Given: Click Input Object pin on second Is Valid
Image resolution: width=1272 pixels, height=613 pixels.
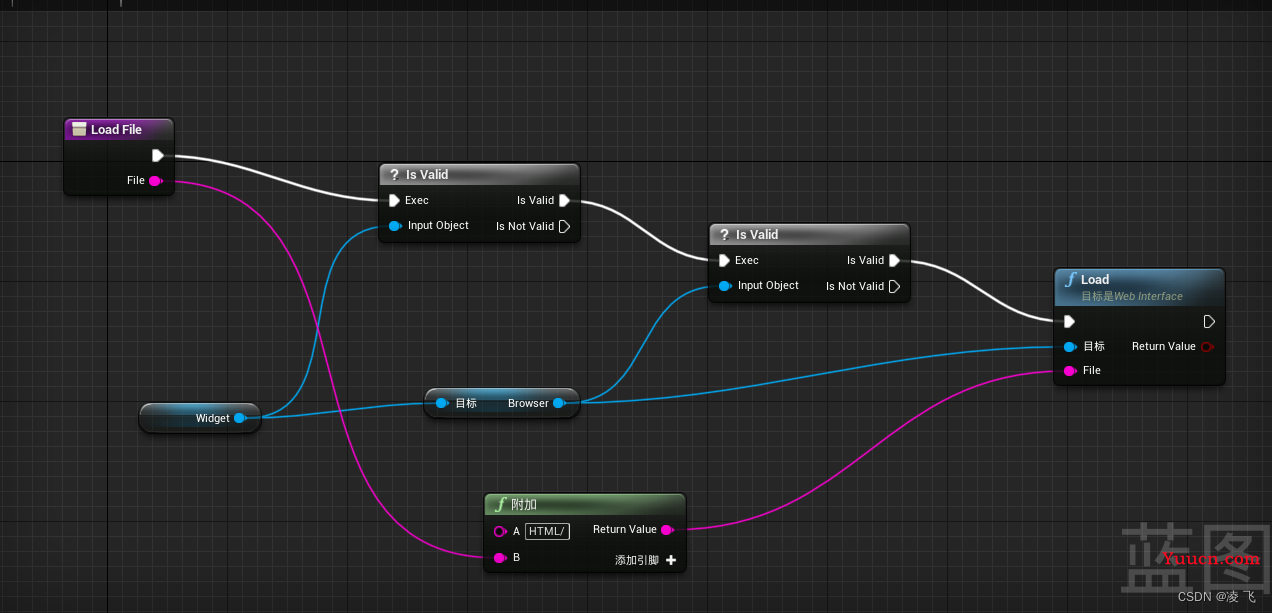Looking at the screenshot, I should tap(725, 286).
